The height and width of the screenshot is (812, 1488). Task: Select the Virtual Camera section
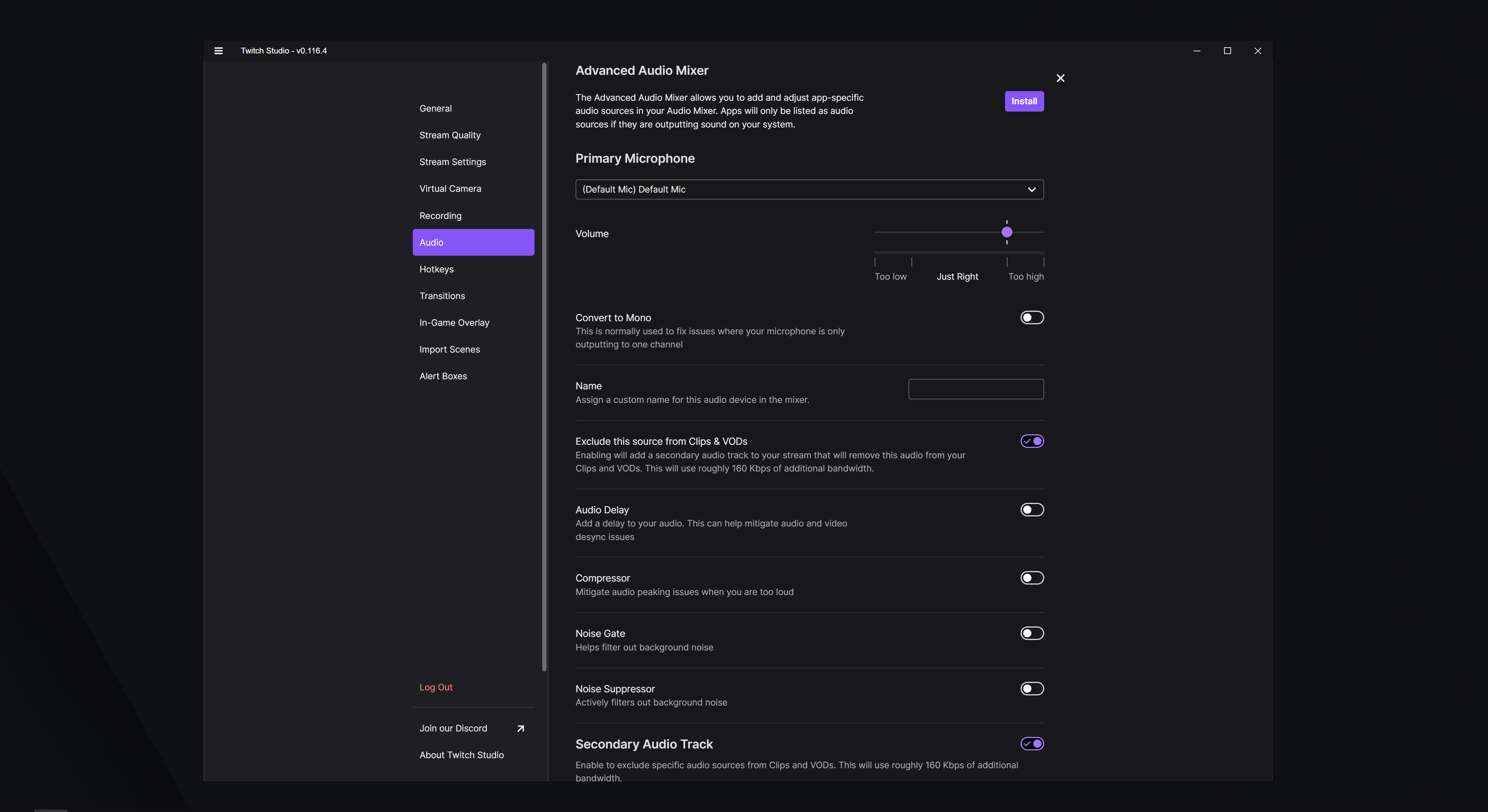450,188
